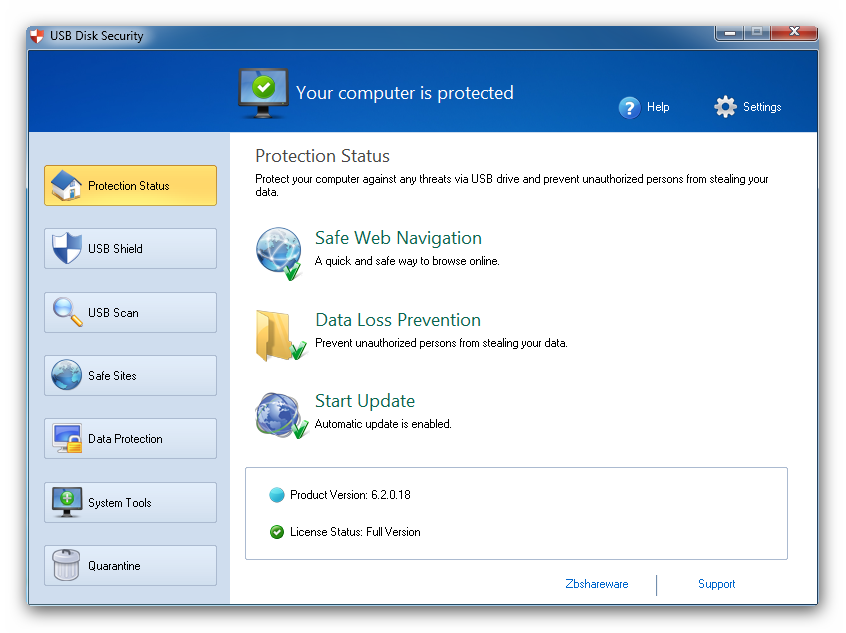Viewport: 846px width, 633px height.
Task: Click the Settings gear icon
Action: [x=725, y=107]
